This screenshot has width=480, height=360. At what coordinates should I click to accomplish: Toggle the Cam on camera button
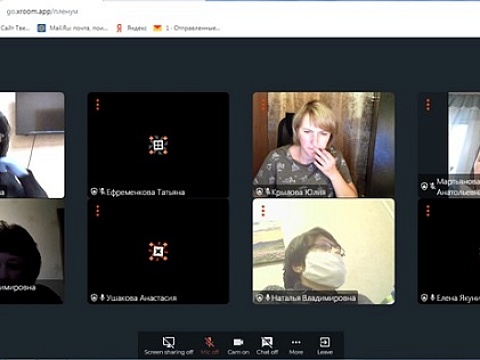pos(238,345)
